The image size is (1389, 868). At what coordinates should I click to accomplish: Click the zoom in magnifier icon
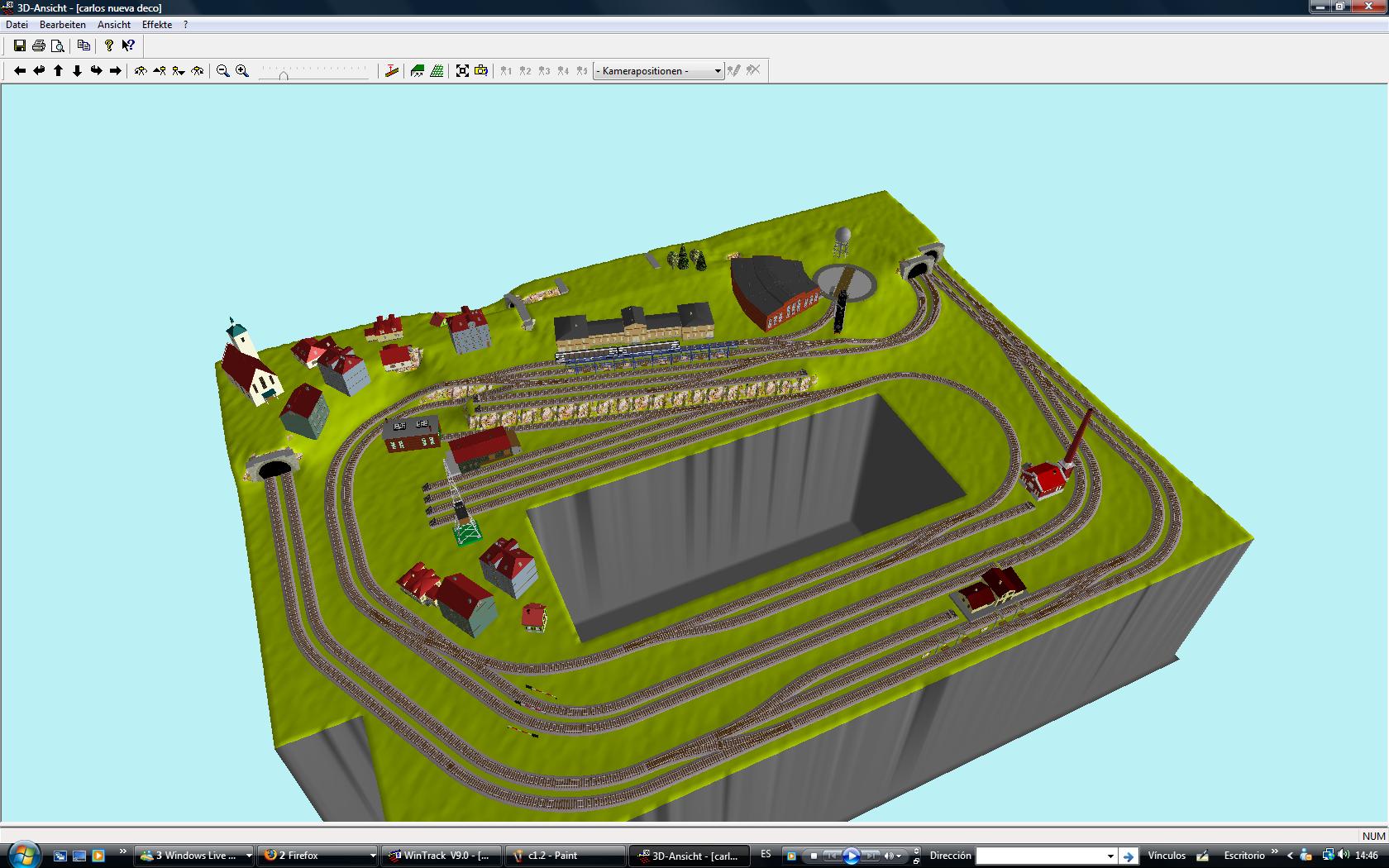(x=242, y=71)
